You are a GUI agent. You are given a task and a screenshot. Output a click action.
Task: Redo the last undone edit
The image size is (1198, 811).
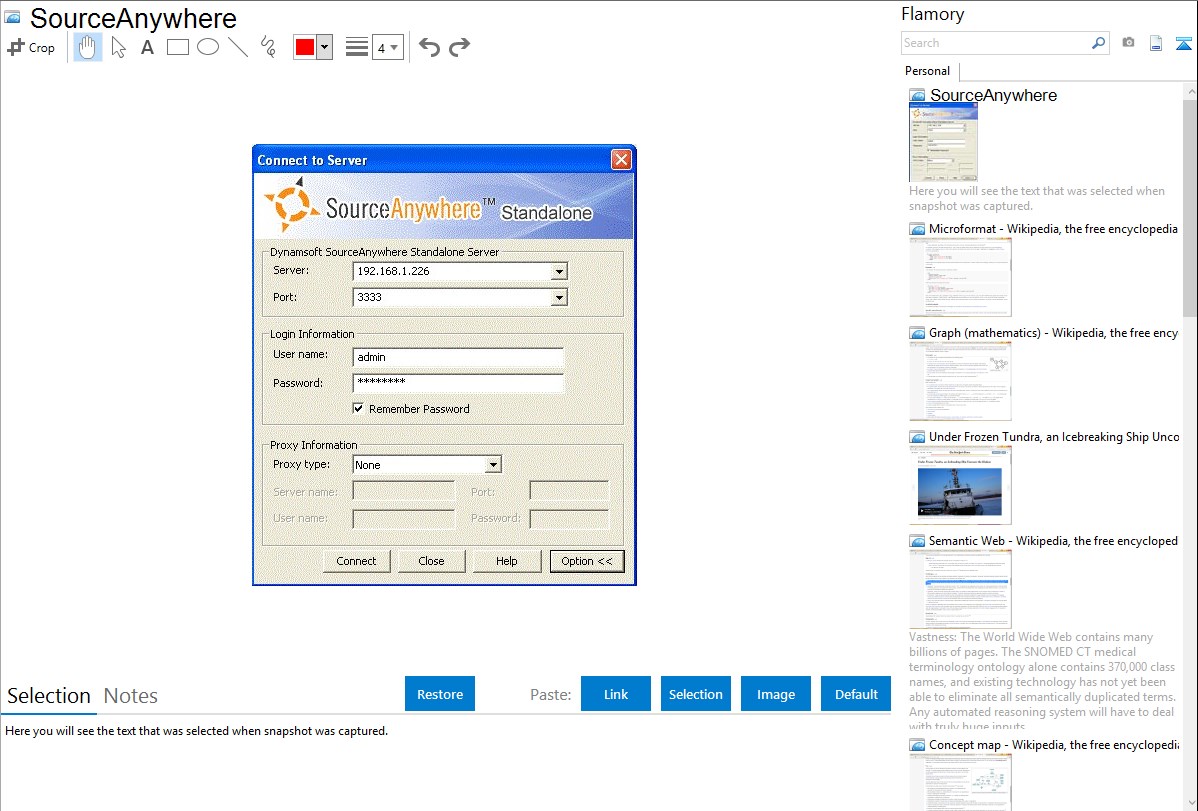pyautogui.click(x=459, y=47)
